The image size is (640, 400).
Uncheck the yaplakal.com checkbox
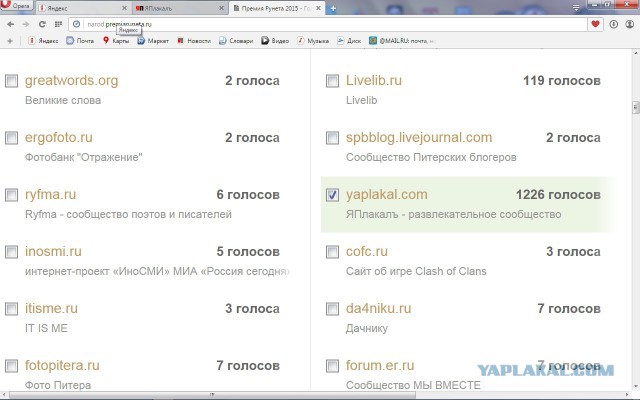[x=332, y=195]
